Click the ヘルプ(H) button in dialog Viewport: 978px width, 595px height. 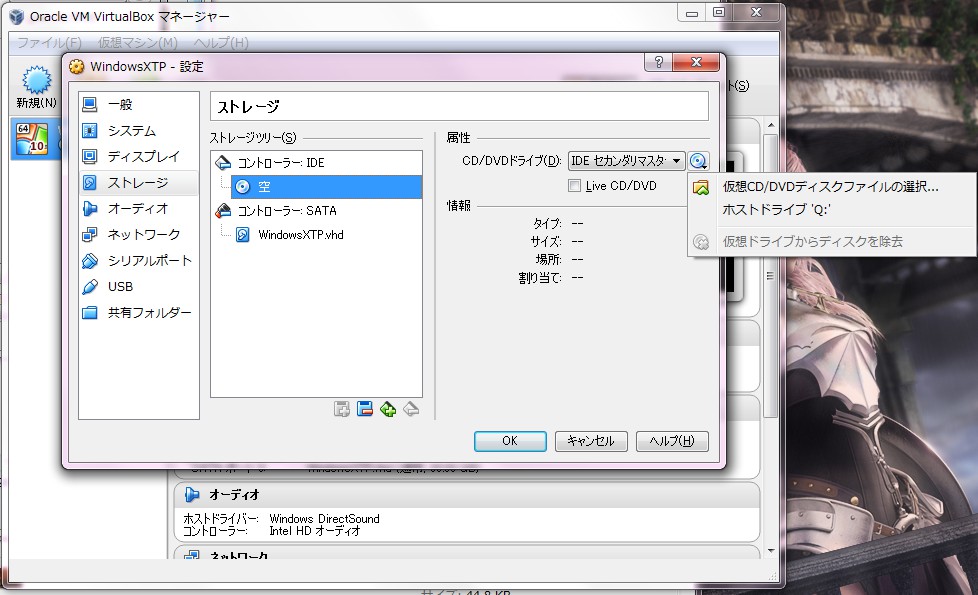click(672, 441)
